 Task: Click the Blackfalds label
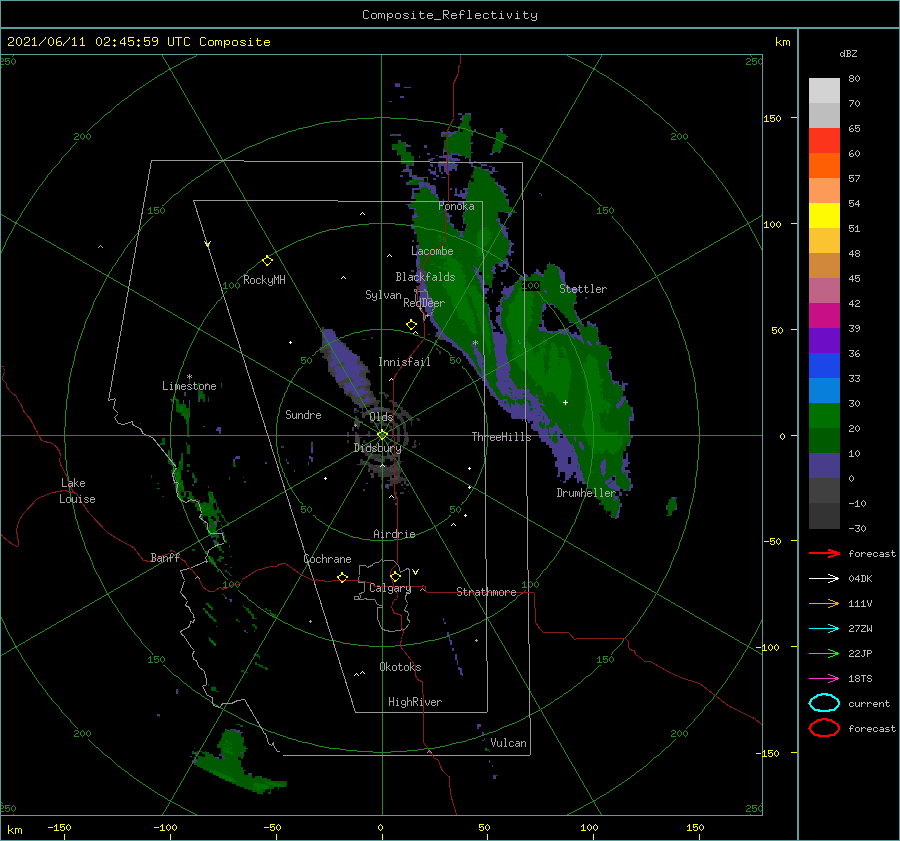click(x=425, y=277)
